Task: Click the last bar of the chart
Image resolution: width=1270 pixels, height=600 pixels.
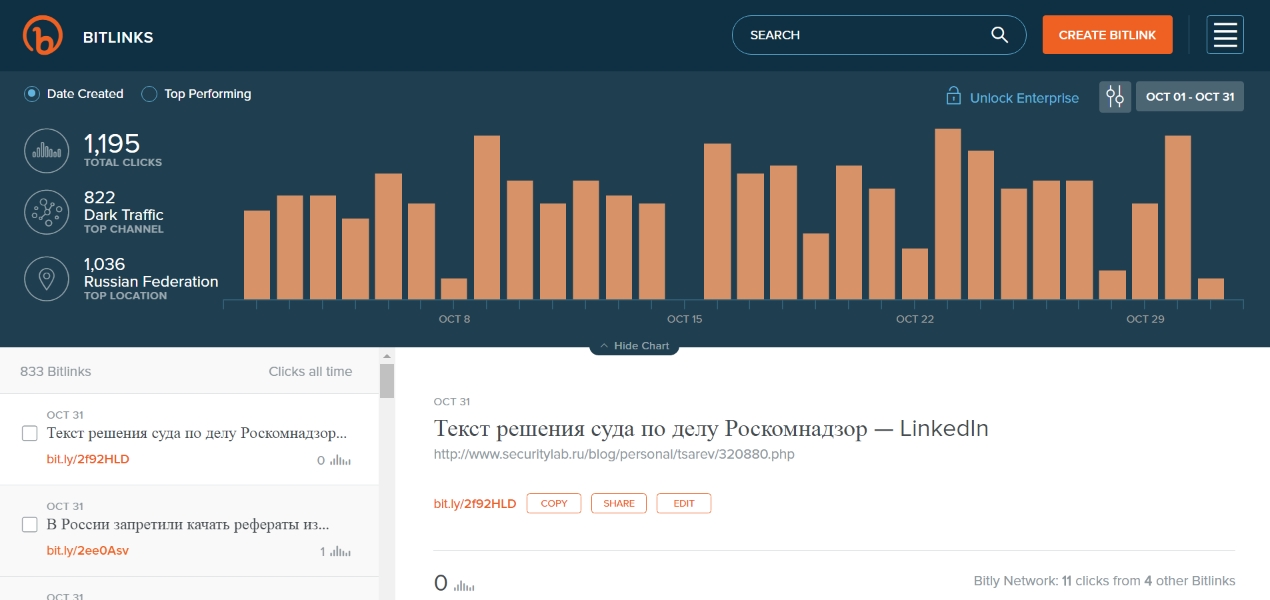Action: pyautogui.click(x=1211, y=289)
